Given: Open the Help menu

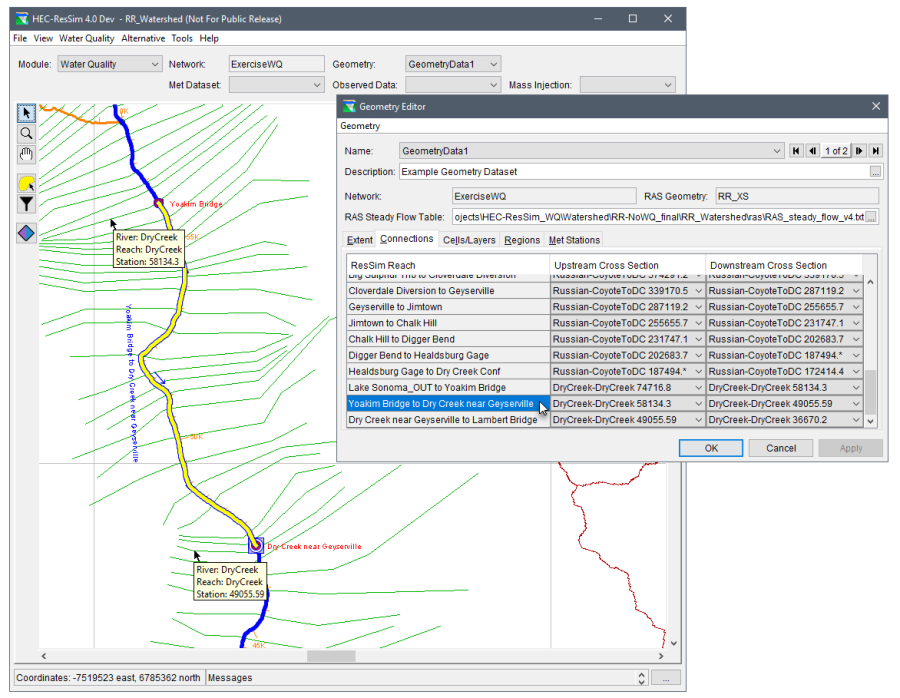Looking at the screenshot, I should [x=209, y=38].
